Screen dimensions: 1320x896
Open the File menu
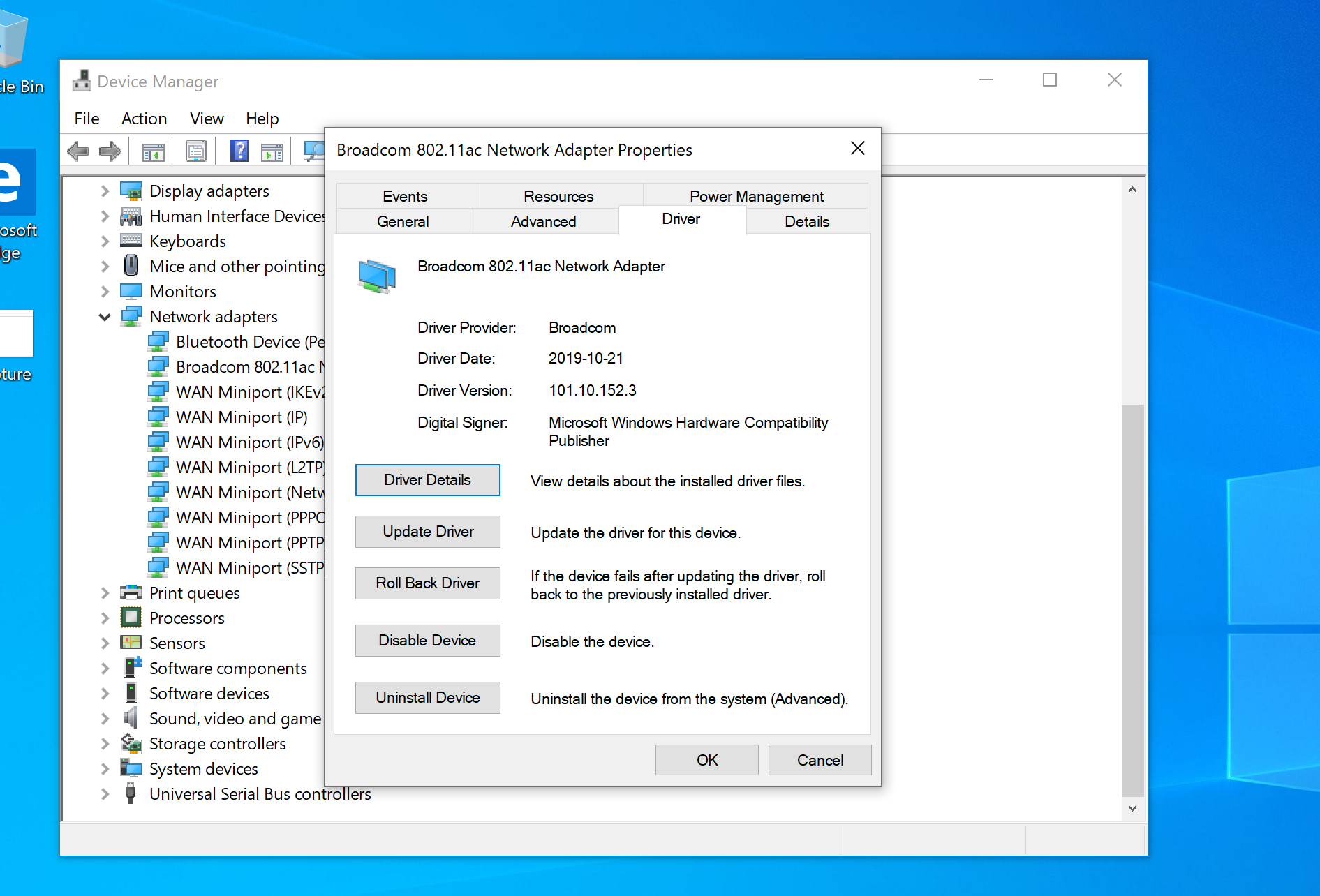87,118
